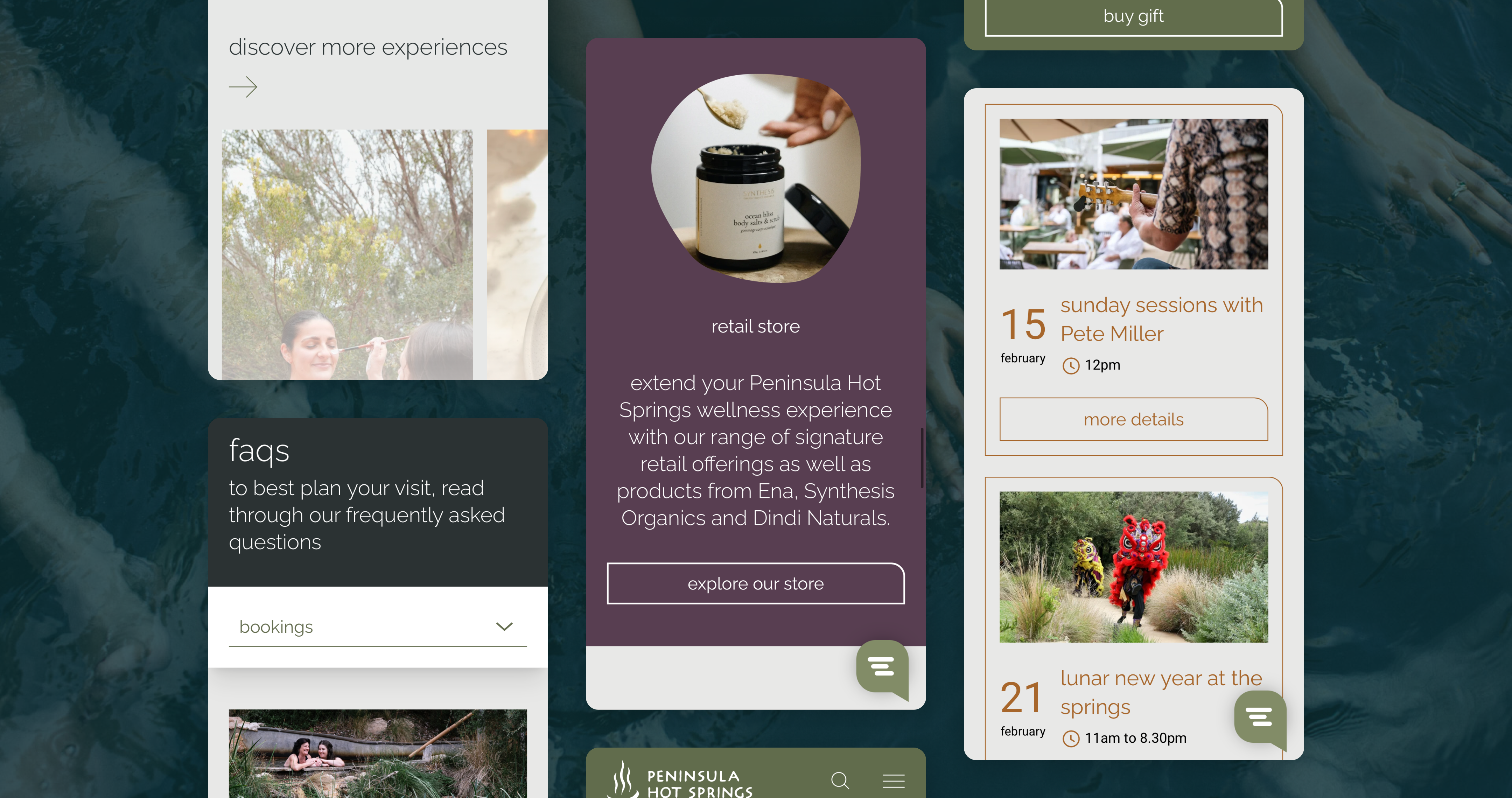This screenshot has width=1512, height=798.
Task: Click the lion dance event photo
Action: click(1133, 567)
